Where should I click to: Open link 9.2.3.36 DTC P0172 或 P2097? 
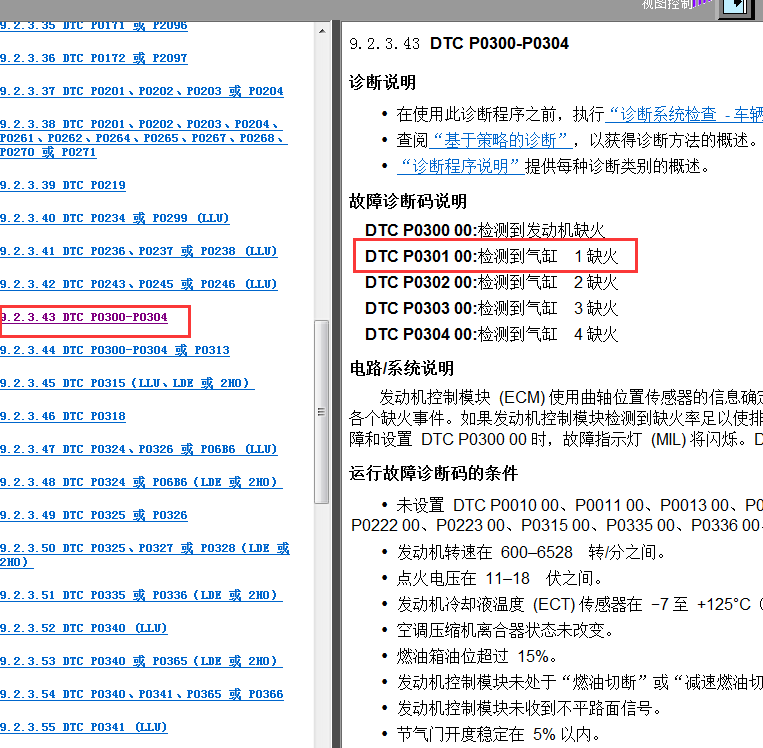(x=93, y=58)
